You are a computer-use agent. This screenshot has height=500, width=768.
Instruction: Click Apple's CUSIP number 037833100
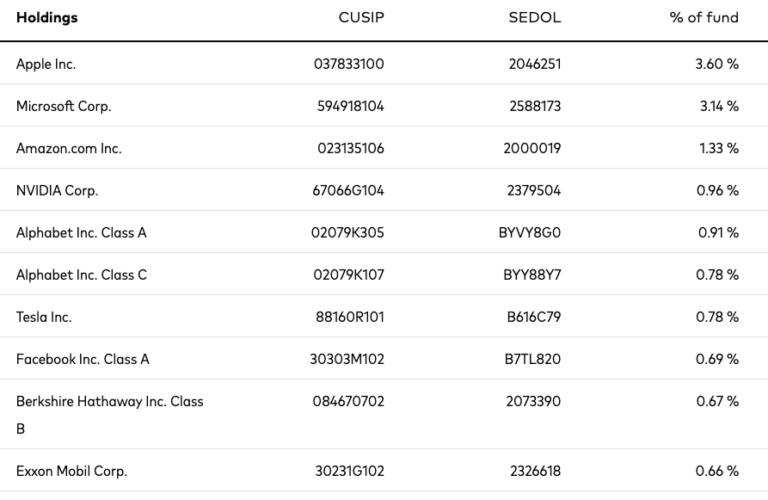tap(348, 64)
